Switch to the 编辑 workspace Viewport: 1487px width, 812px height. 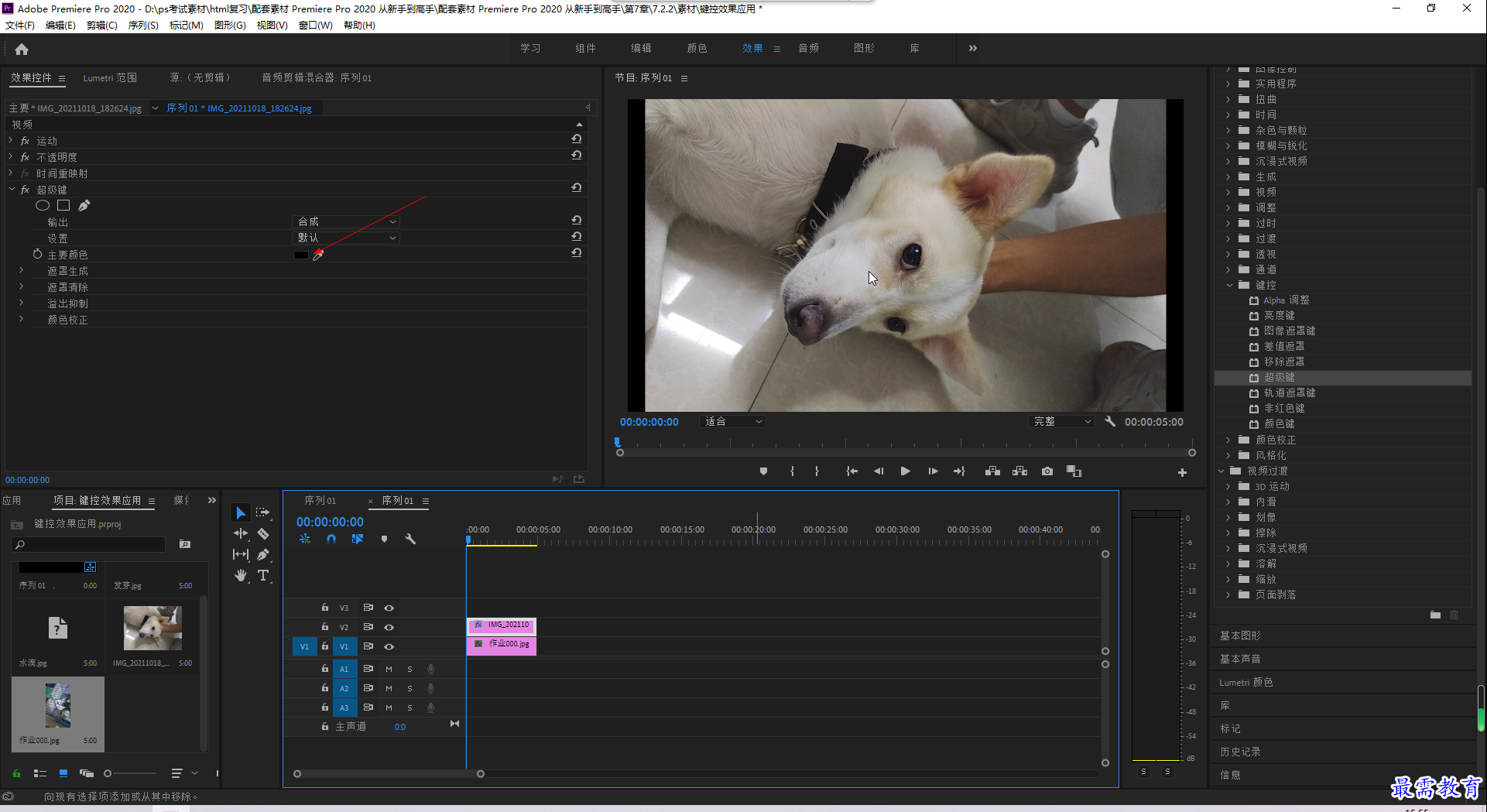(641, 48)
